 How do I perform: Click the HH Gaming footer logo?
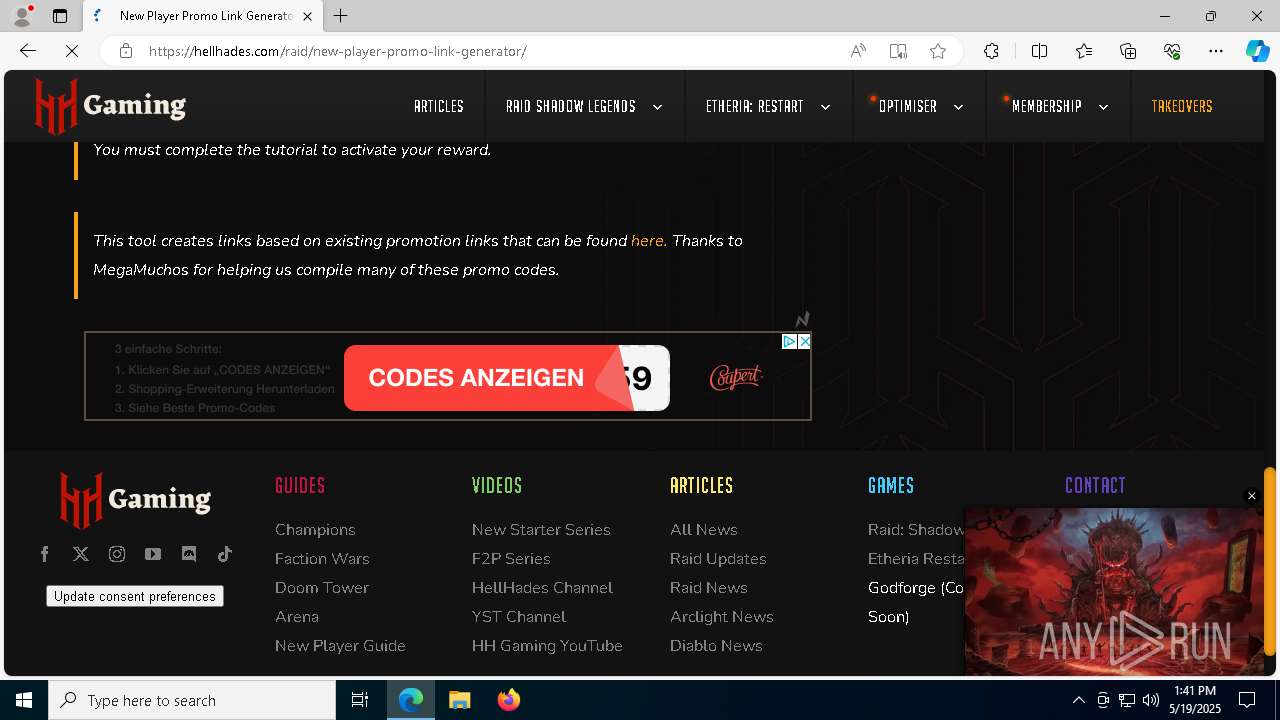click(x=135, y=499)
